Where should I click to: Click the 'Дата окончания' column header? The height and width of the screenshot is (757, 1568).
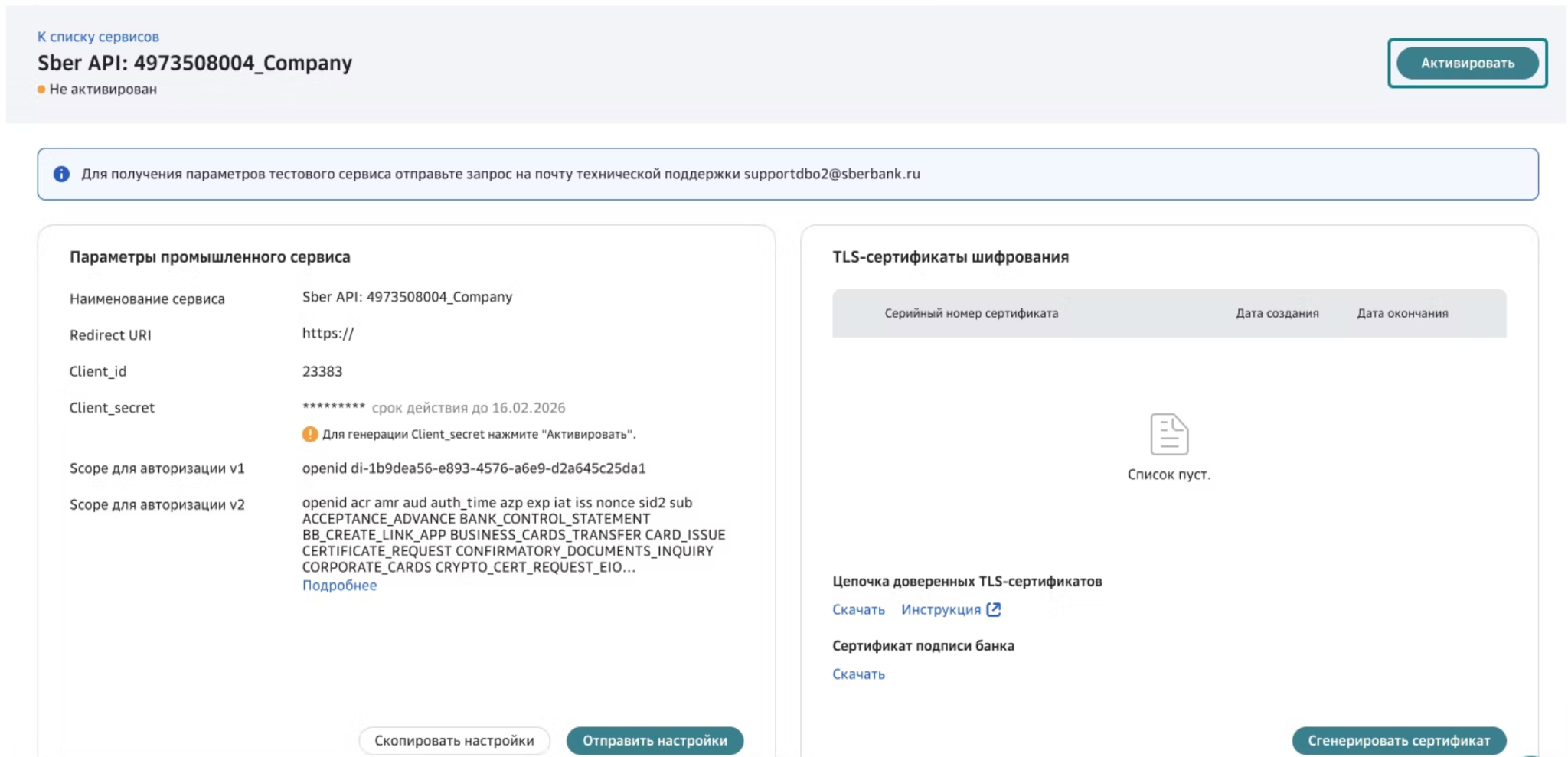(1403, 313)
